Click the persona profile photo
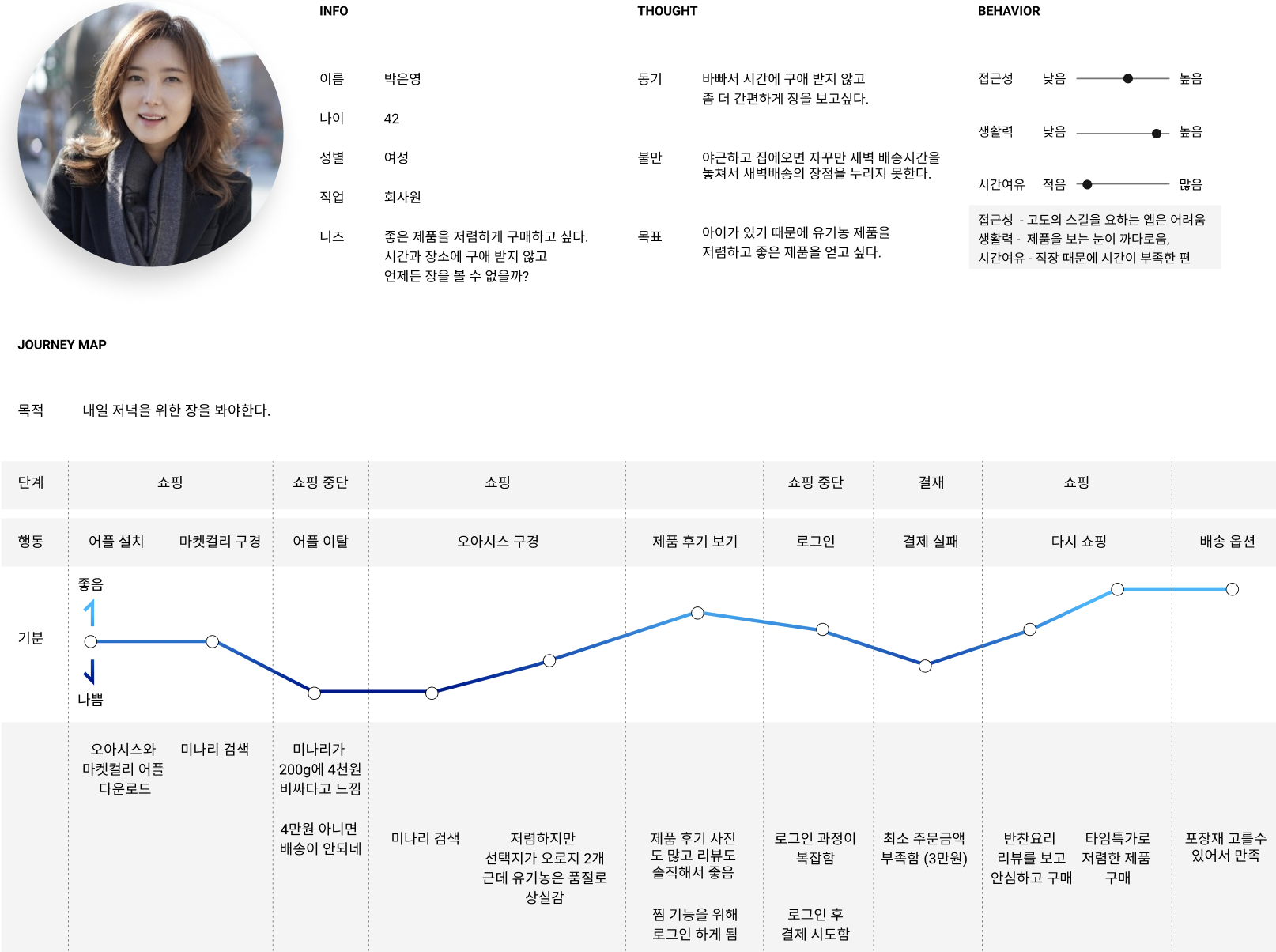 click(150, 134)
